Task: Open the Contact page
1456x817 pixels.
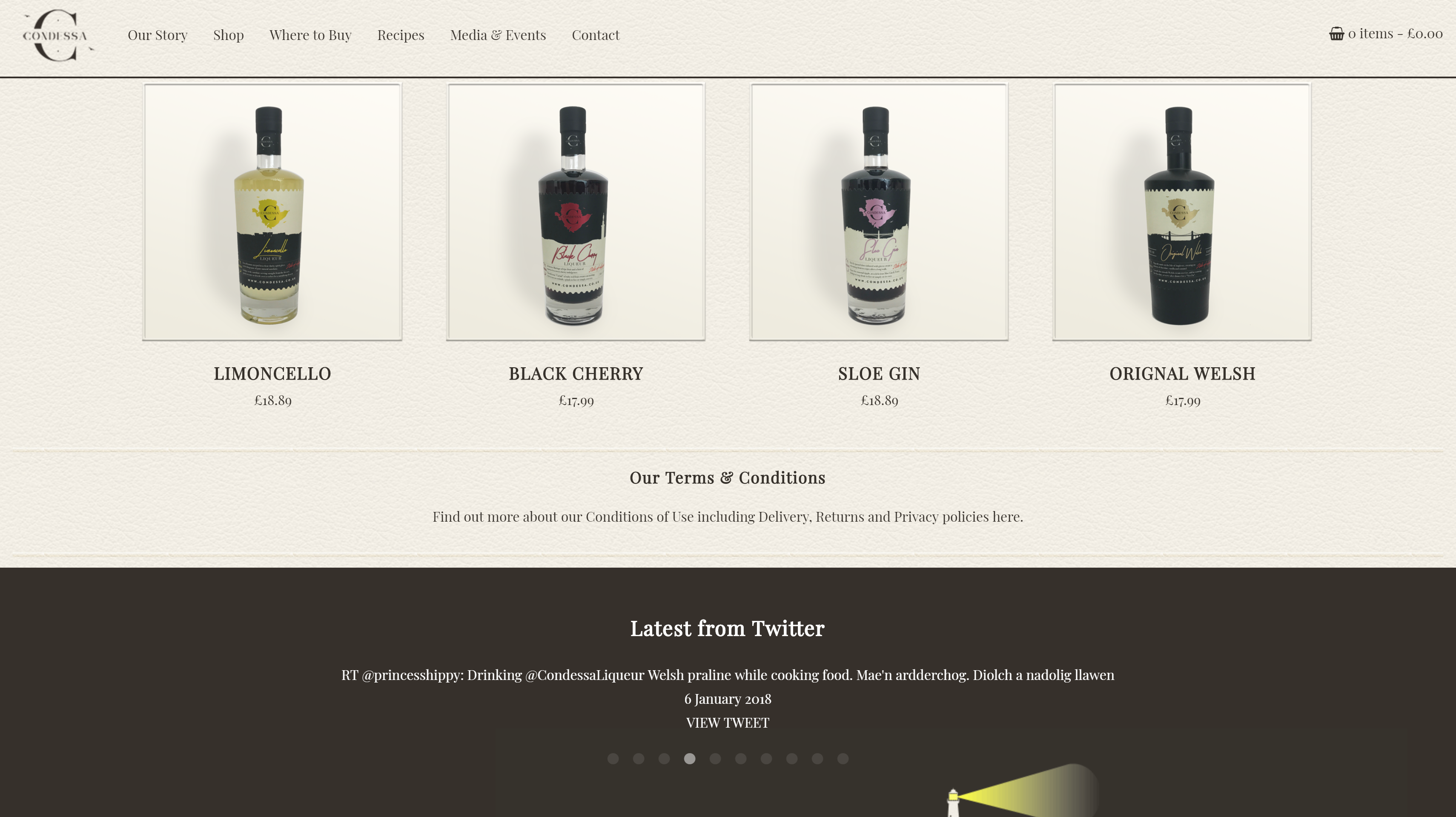Action: click(x=596, y=35)
